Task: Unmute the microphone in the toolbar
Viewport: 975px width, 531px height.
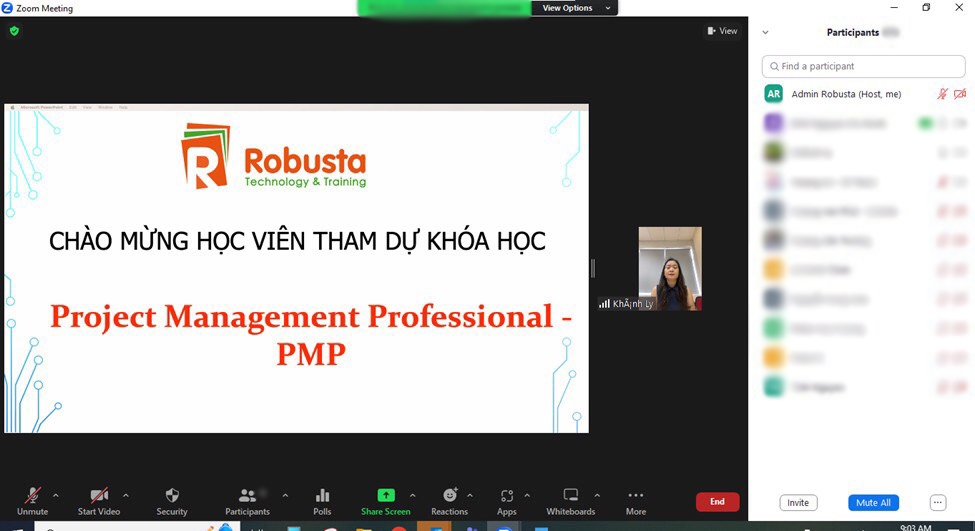Action: click(32, 501)
